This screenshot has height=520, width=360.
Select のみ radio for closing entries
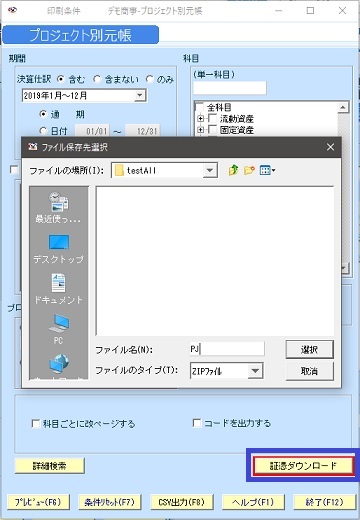coord(150,79)
